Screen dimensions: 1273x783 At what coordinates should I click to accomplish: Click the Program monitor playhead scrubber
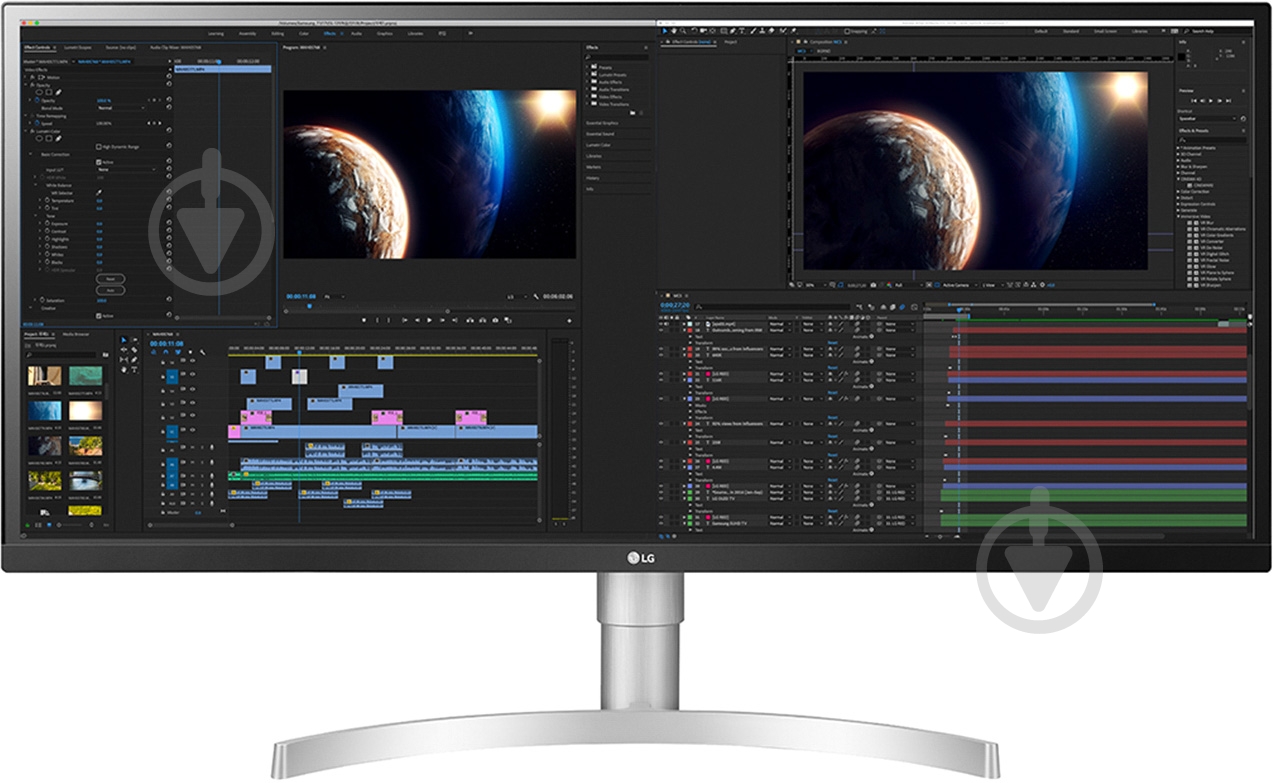click(309, 308)
